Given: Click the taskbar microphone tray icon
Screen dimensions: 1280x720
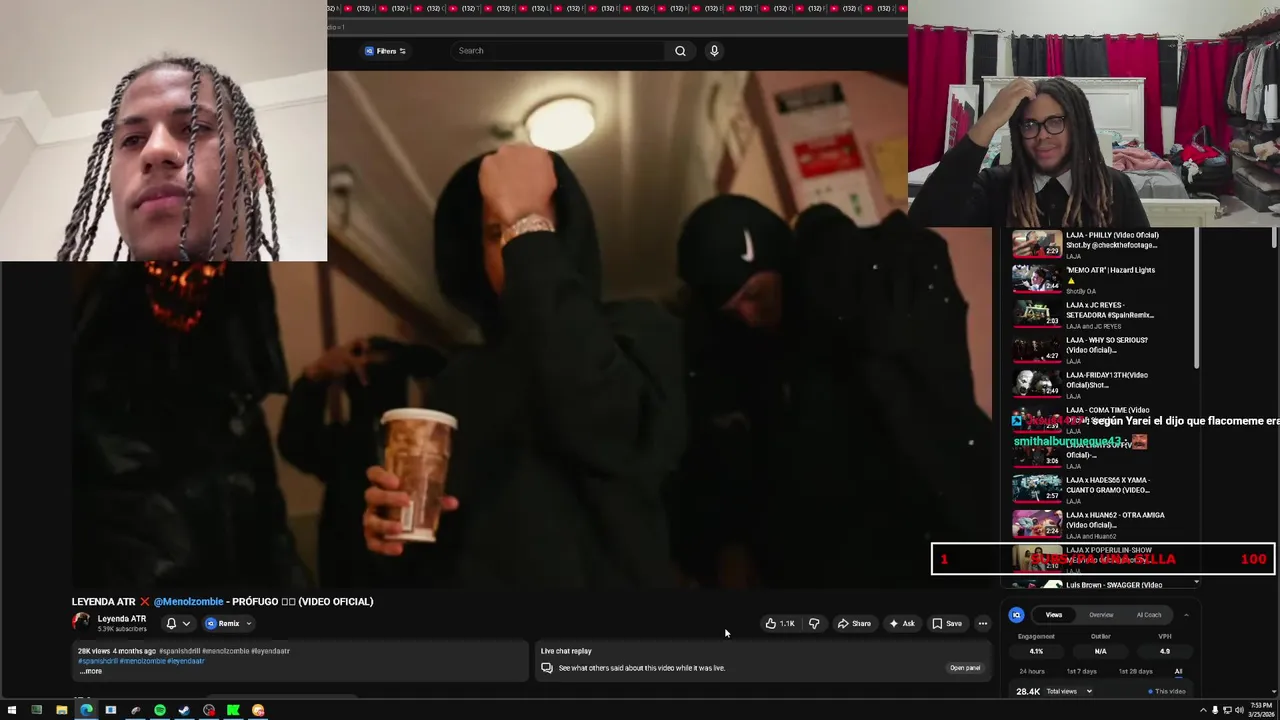Looking at the screenshot, I should (x=1215, y=710).
